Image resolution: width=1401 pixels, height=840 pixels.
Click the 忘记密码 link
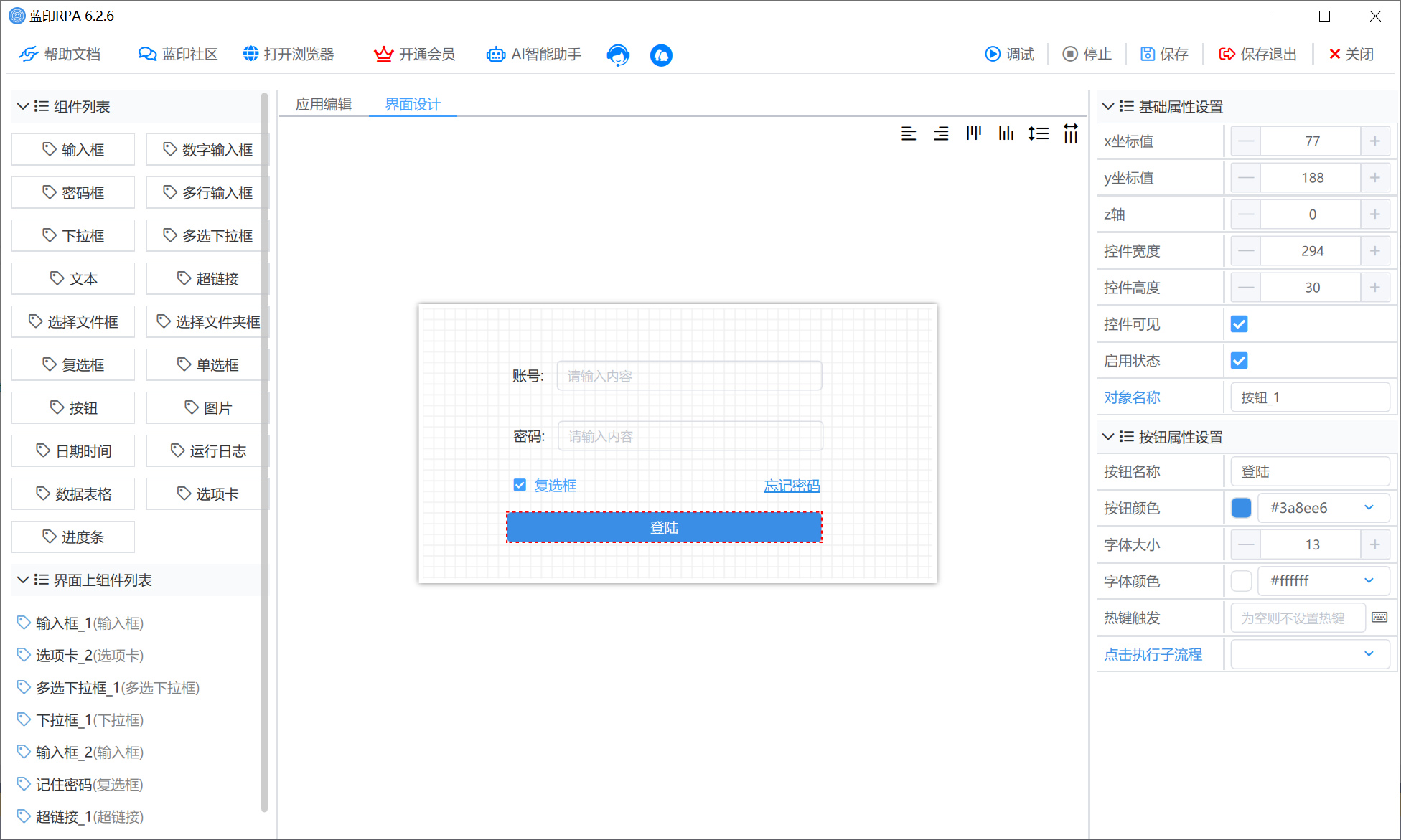pos(792,486)
